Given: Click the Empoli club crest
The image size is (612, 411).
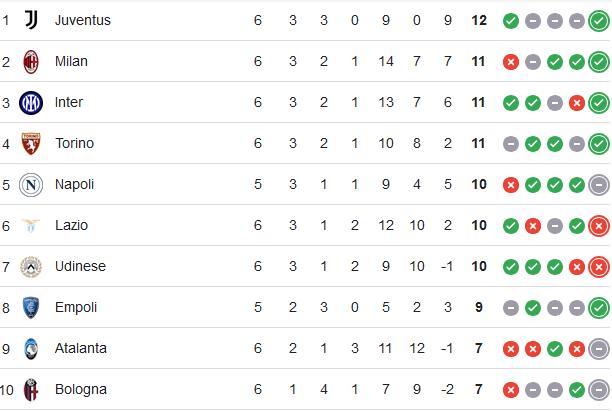Looking at the screenshot, I should pos(31,308).
